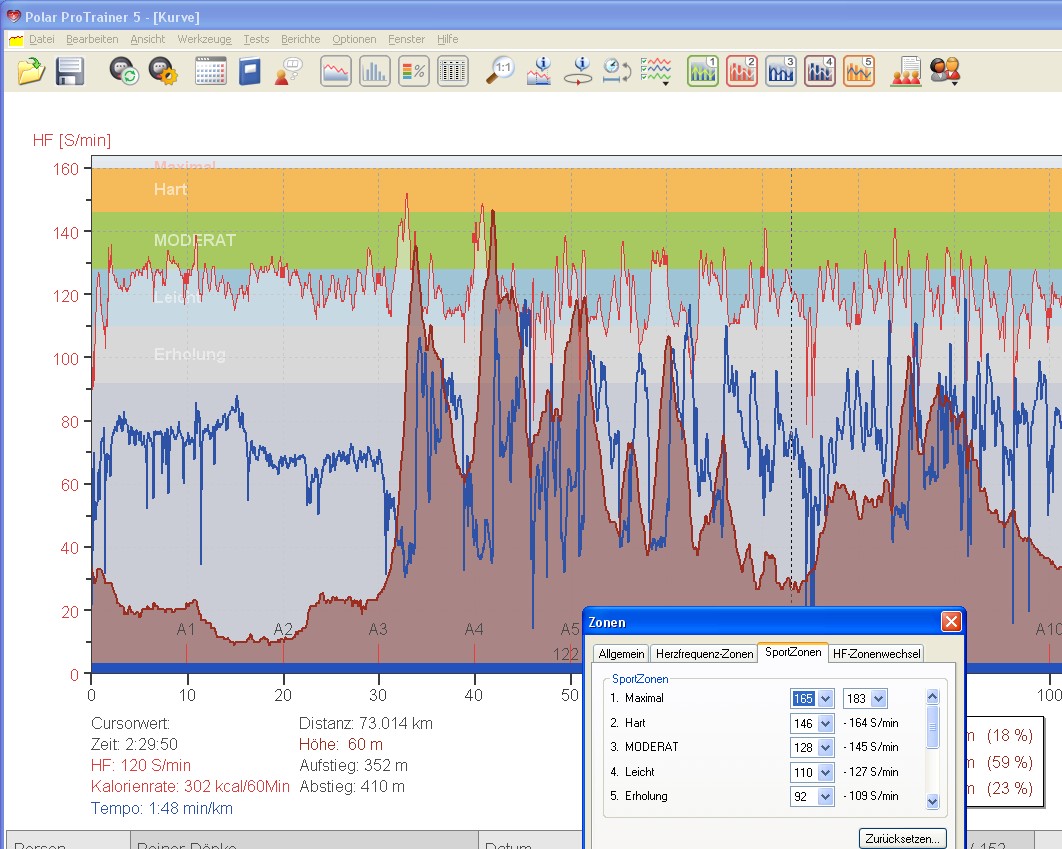Click the percent distribution chart icon

[x=413, y=71]
